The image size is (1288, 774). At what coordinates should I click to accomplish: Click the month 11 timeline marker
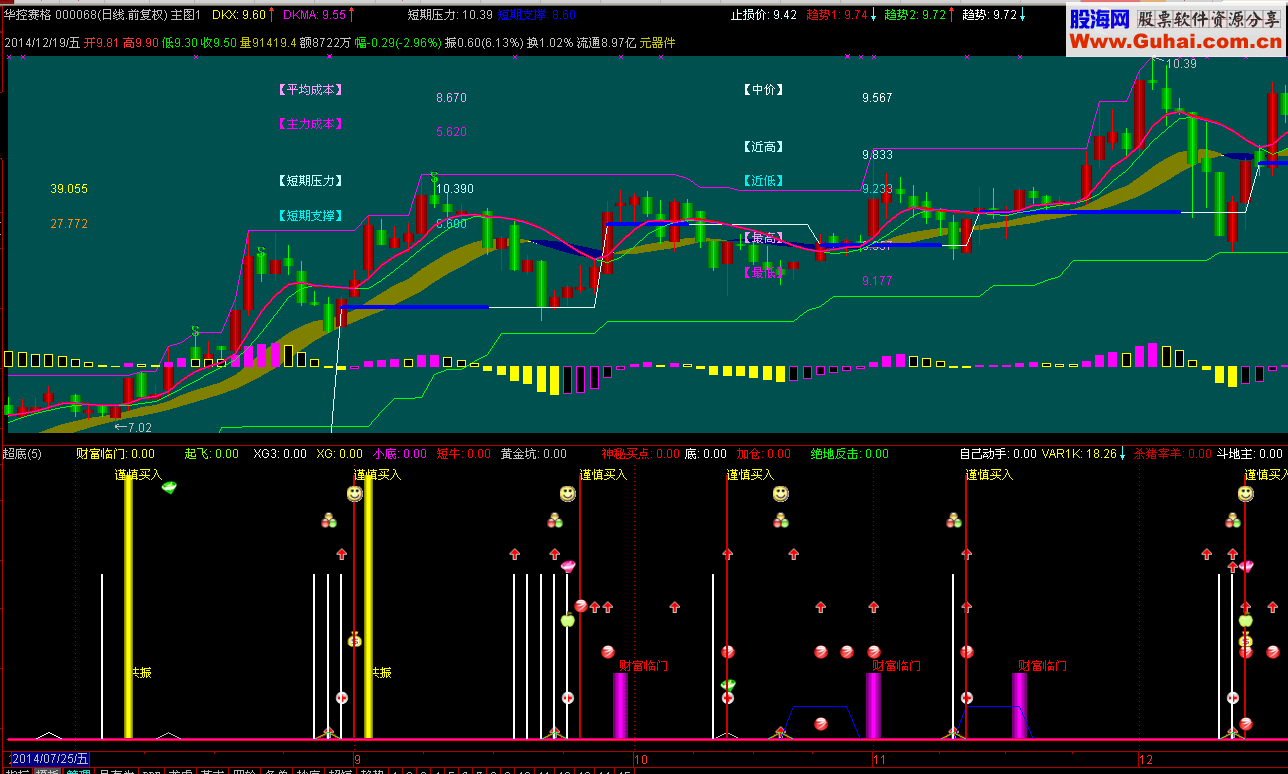click(x=880, y=759)
